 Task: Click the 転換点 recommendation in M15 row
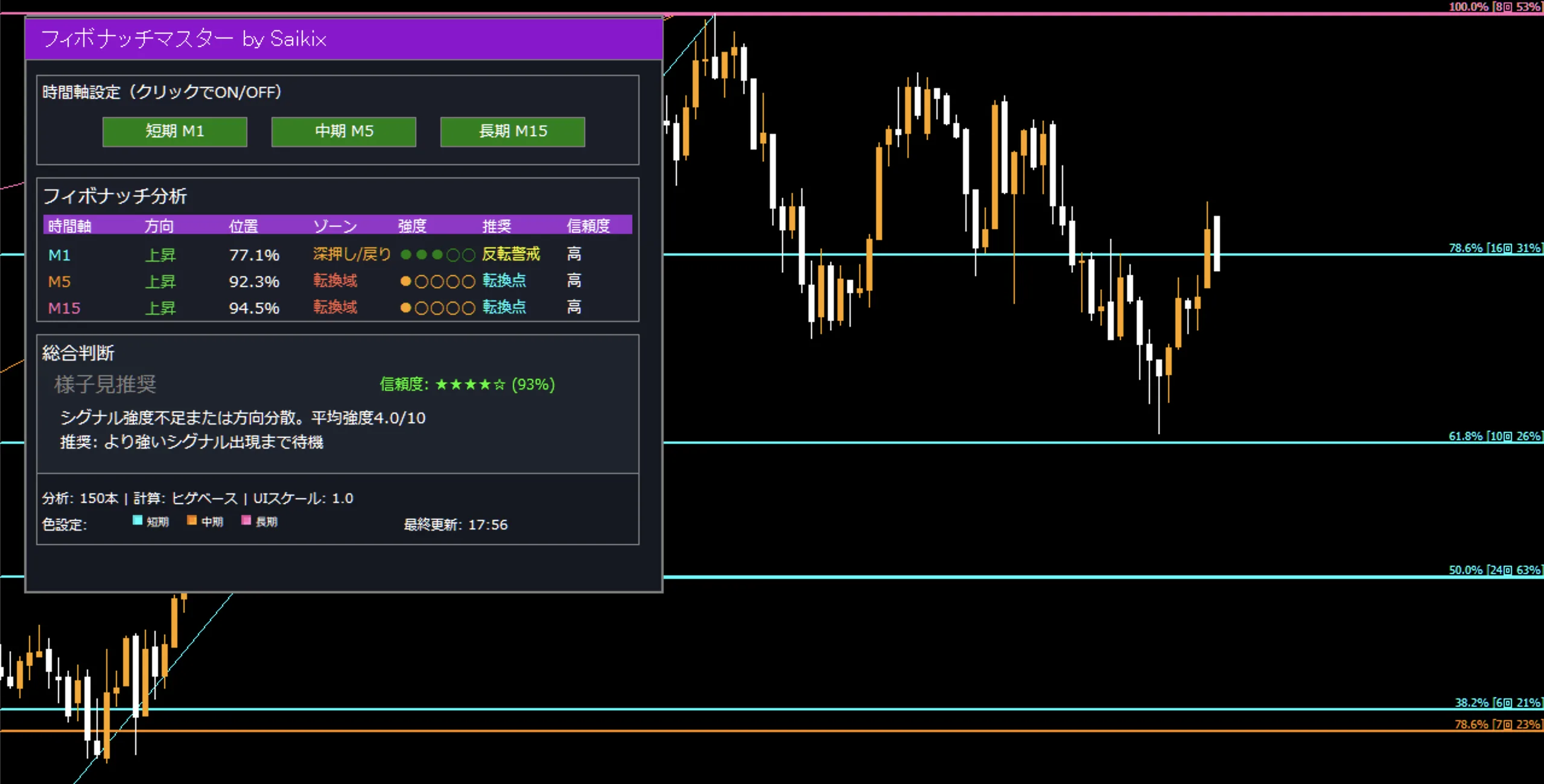coord(504,308)
